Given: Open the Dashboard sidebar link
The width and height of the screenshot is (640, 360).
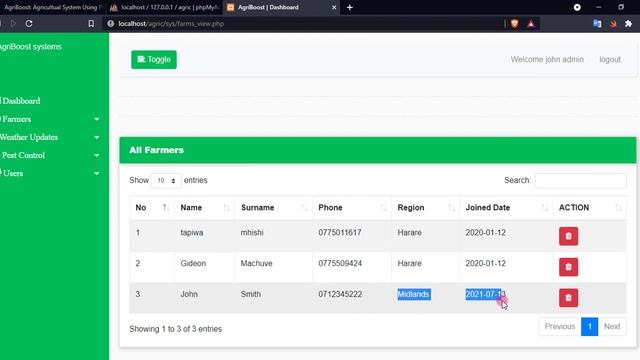Looking at the screenshot, I should 20,101.
